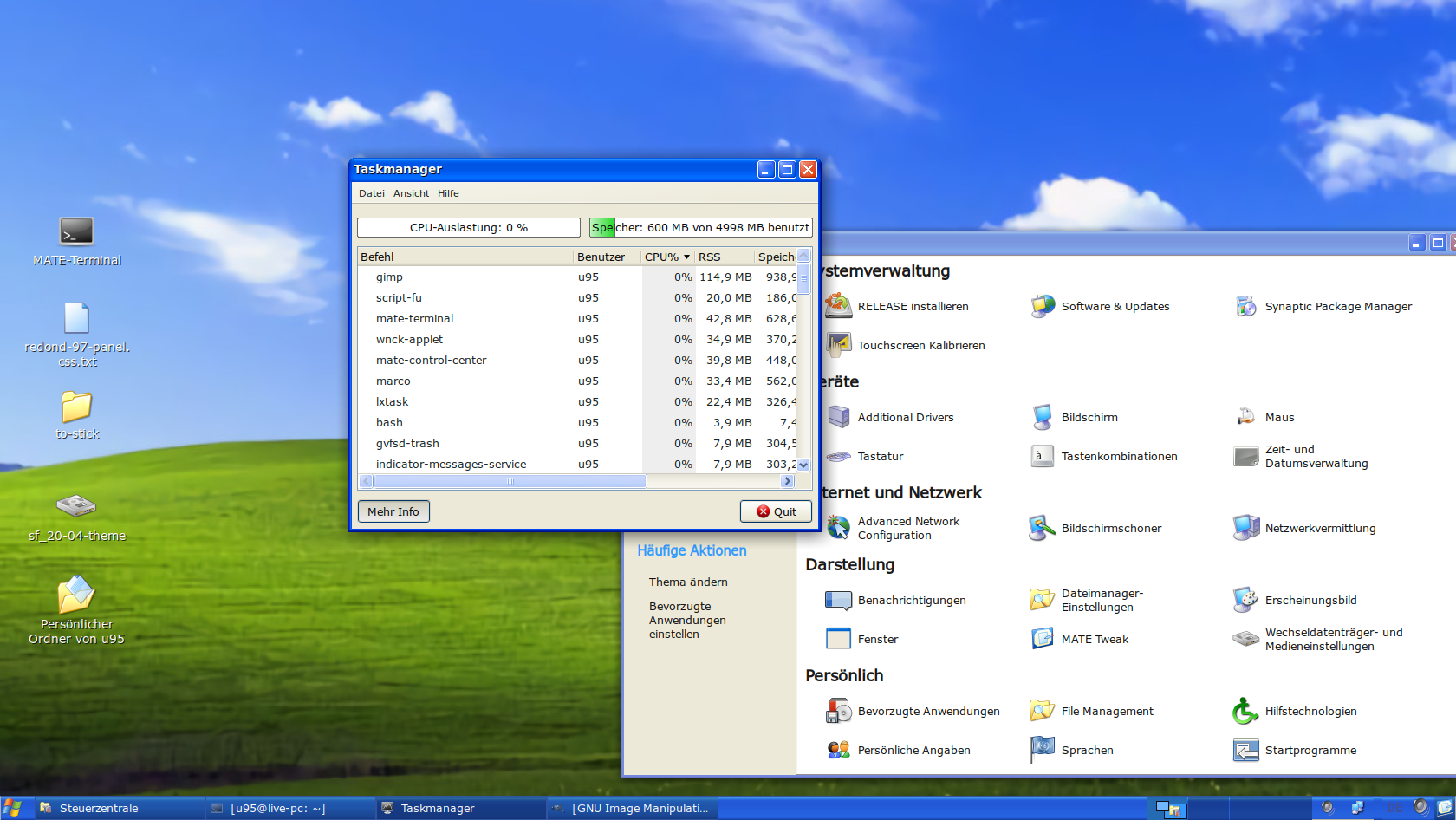The width and height of the screenshot is (1456, 820).
Task: Select Persönlicher Ordner von u95 icon
Action: pyautogui.click(x=76, y=595)
